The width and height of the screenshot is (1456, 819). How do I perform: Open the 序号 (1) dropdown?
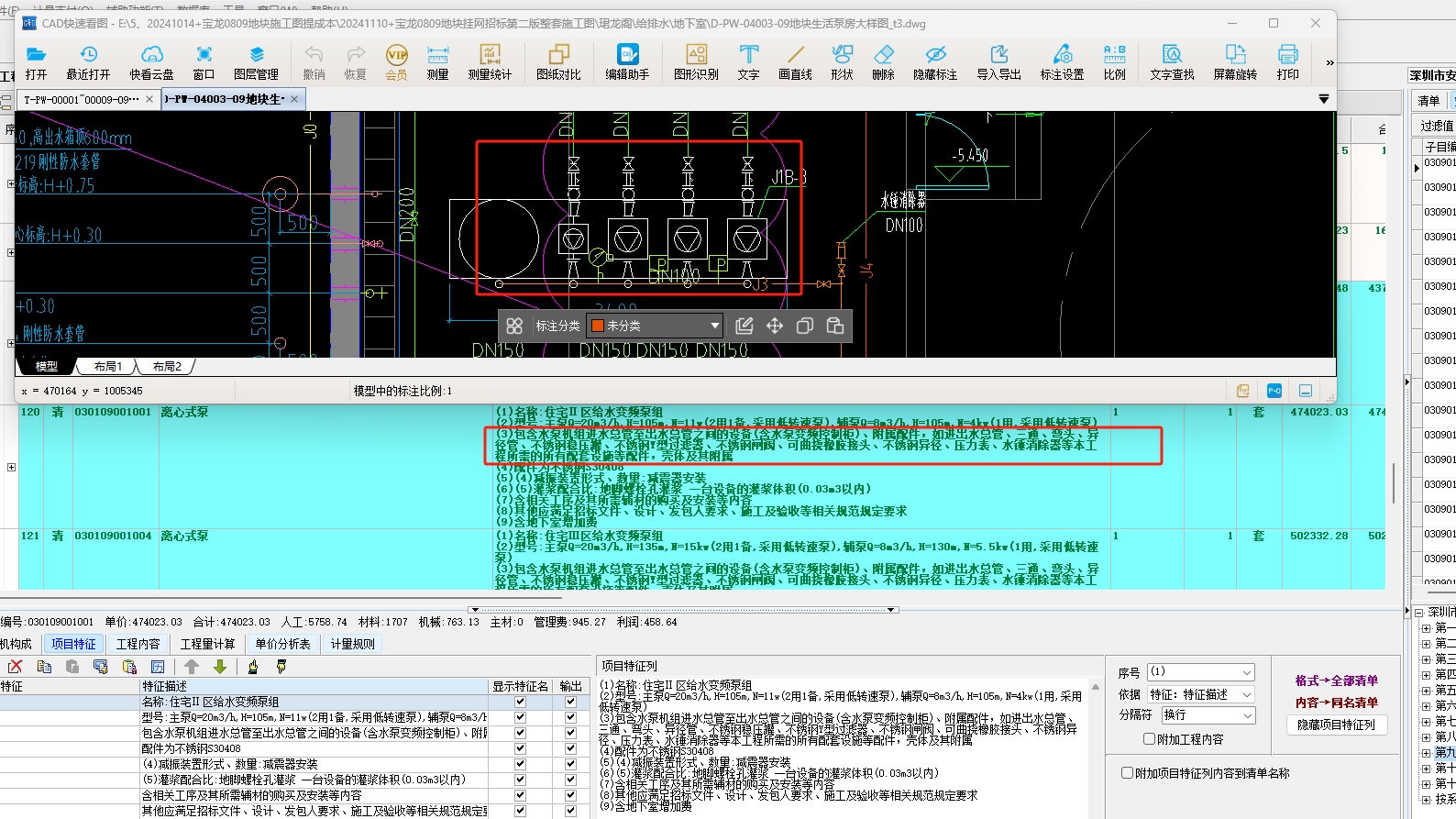tap(1201, 672)
